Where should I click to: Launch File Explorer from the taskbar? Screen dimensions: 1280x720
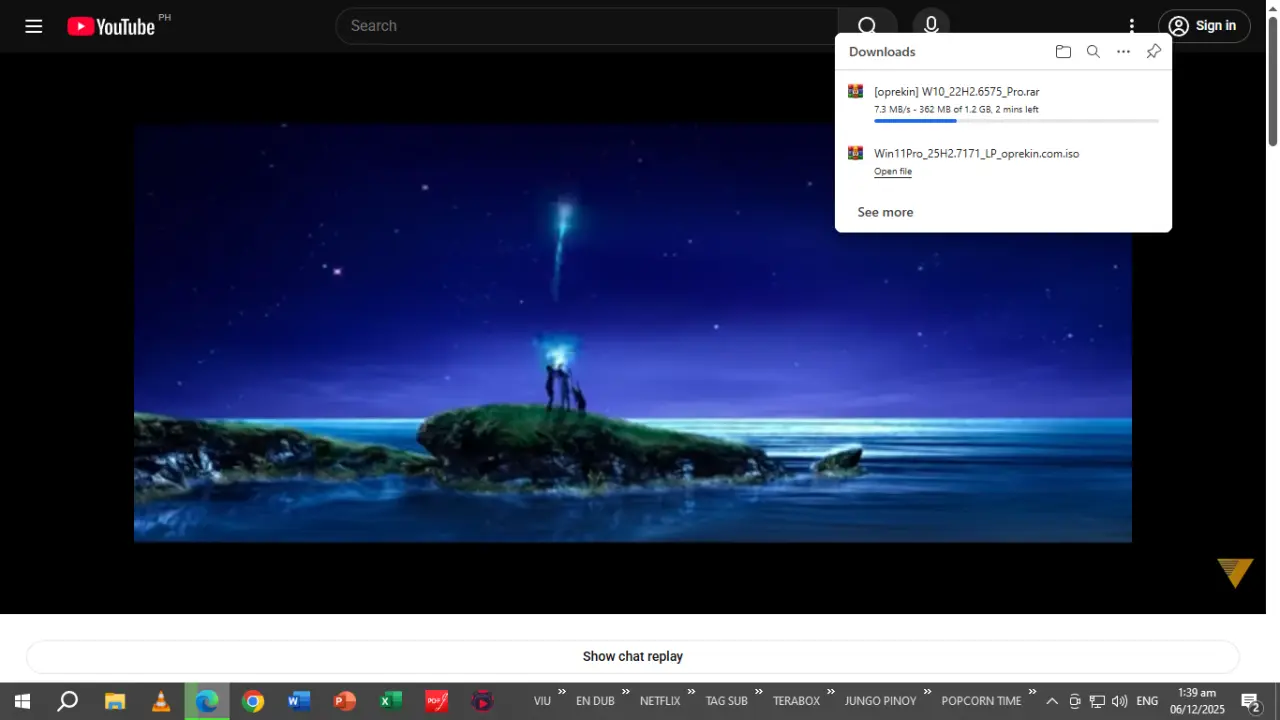click(x=115, y=701)
